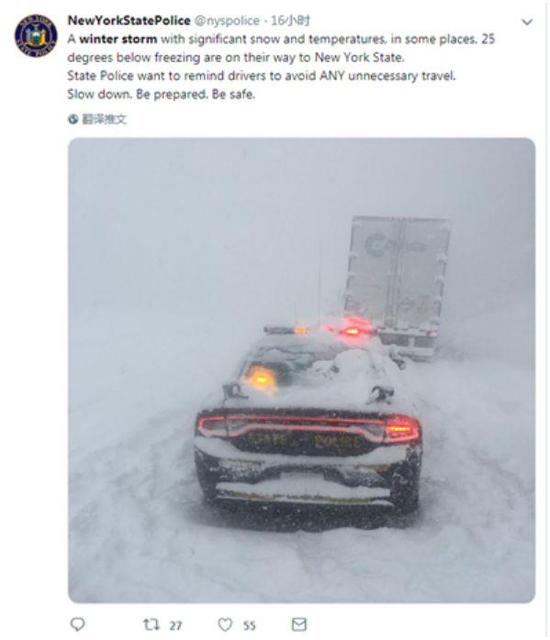This screenshot has width=550, height=640.
Task: Click the "degrees below freezing" tweet line
Action: pyautogui.click(x=236, y=58)
